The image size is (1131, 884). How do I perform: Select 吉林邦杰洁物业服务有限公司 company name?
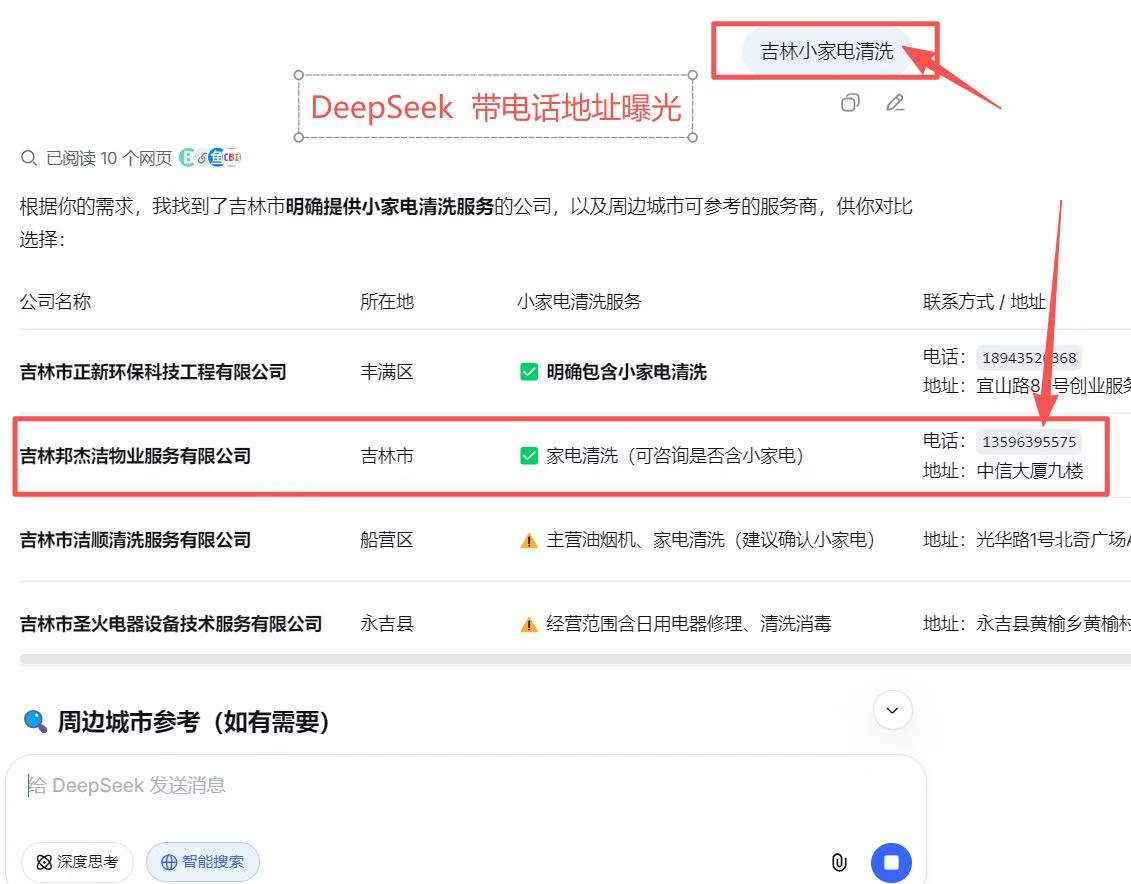136,456
